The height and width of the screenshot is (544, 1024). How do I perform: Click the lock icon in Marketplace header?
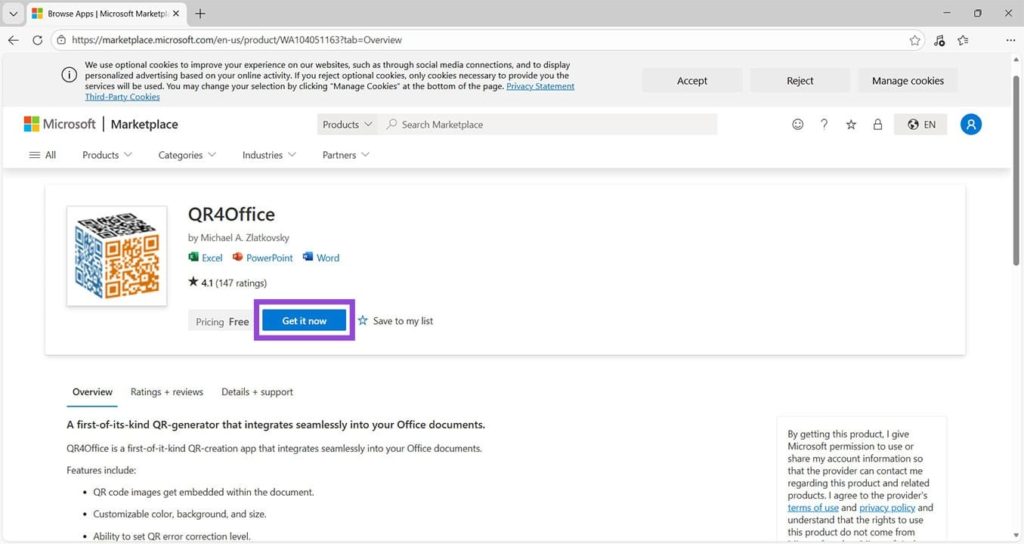pyautogui.click(x=878, y=124)
